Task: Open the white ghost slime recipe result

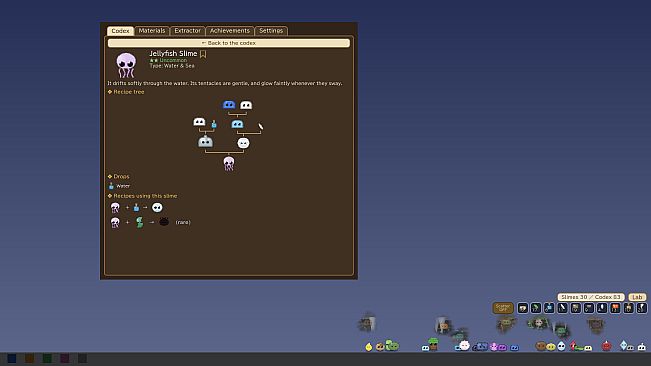Action: pos(157,207)
